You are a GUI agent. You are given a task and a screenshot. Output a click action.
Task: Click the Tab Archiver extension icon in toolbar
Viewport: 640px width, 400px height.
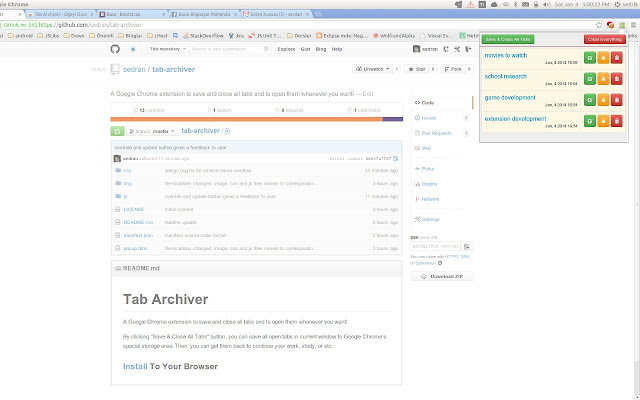622,25
